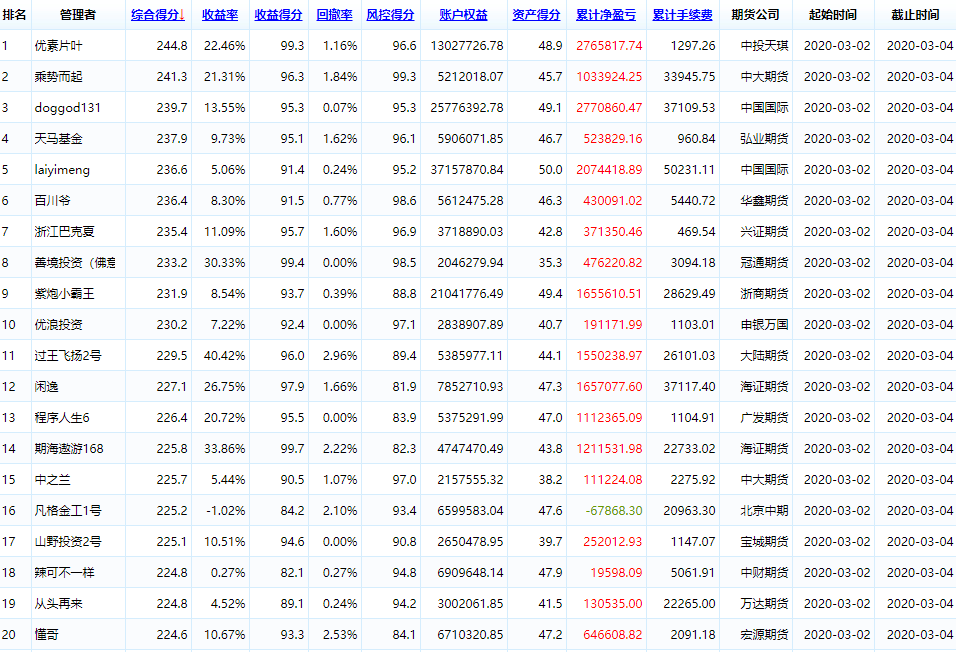Click futures company 中财期货
Screen dimensions: 956x652
[765, 573]
